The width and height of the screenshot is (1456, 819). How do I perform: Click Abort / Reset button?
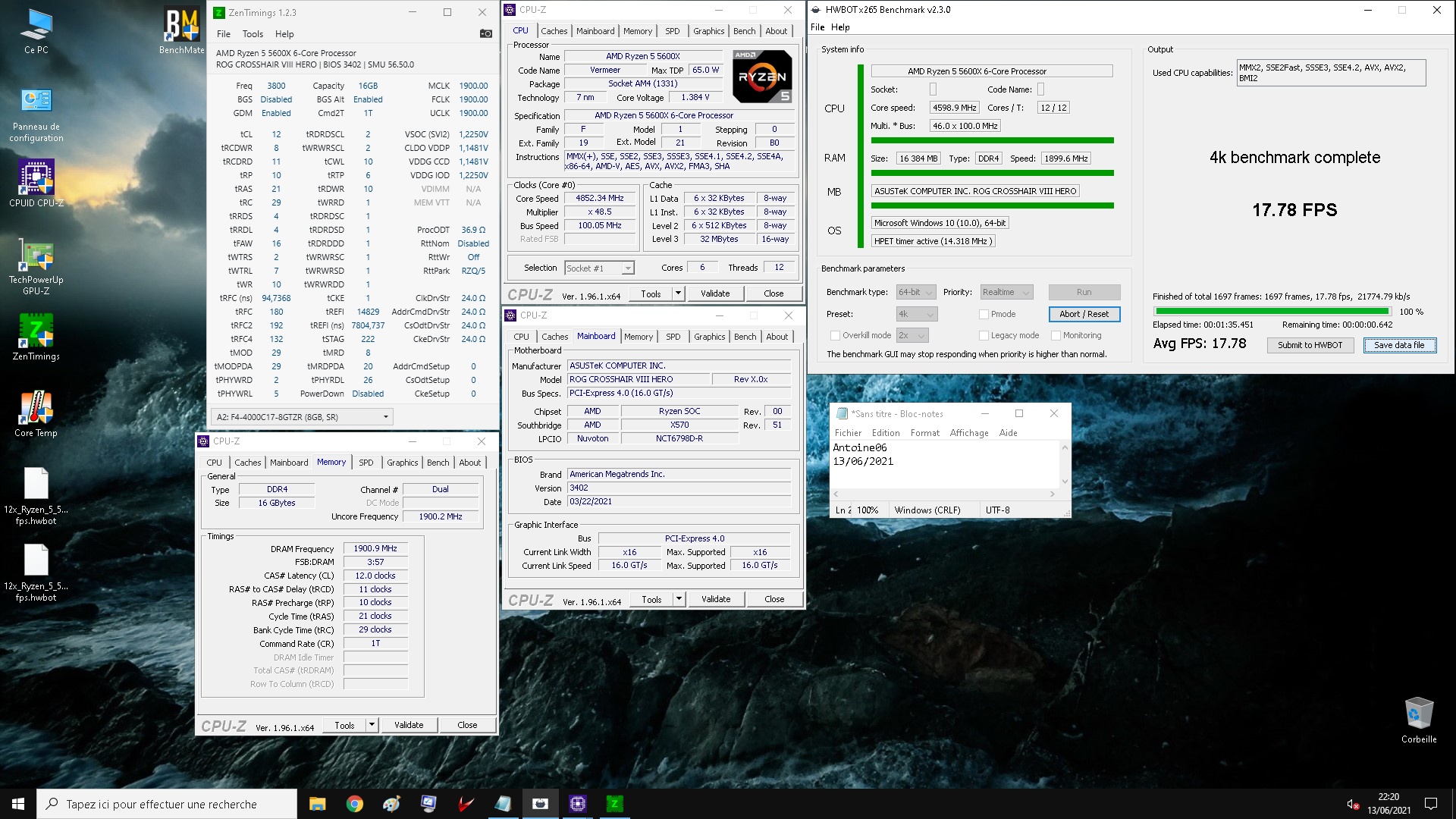[1084, 314]
